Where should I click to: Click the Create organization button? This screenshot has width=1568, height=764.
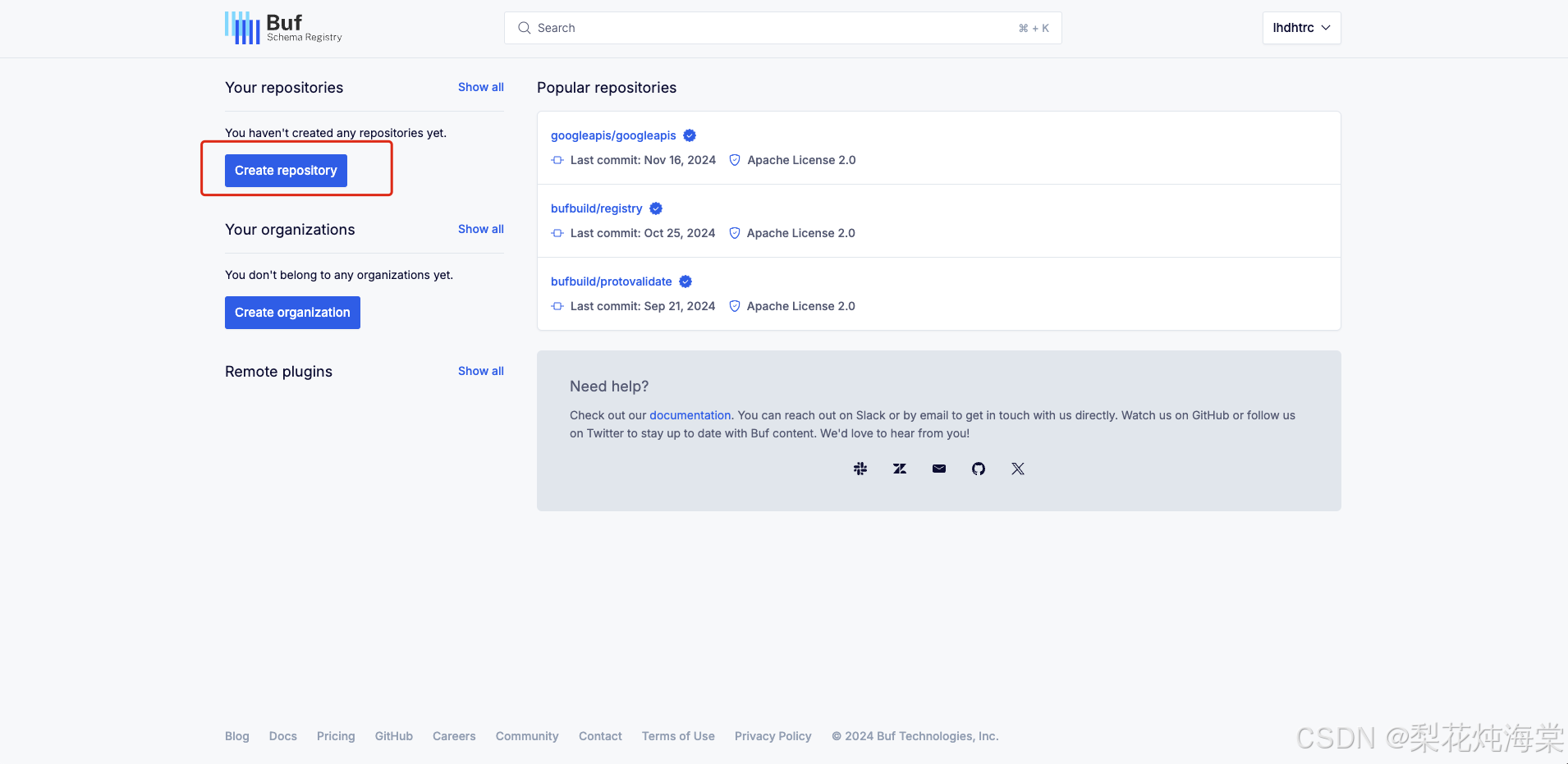292,313
